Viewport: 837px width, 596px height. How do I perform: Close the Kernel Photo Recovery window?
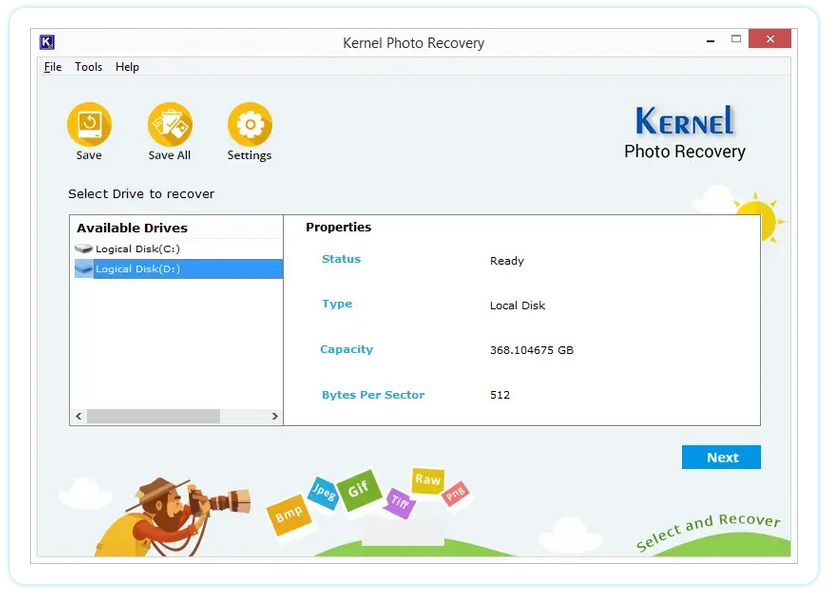coord(770,38)
